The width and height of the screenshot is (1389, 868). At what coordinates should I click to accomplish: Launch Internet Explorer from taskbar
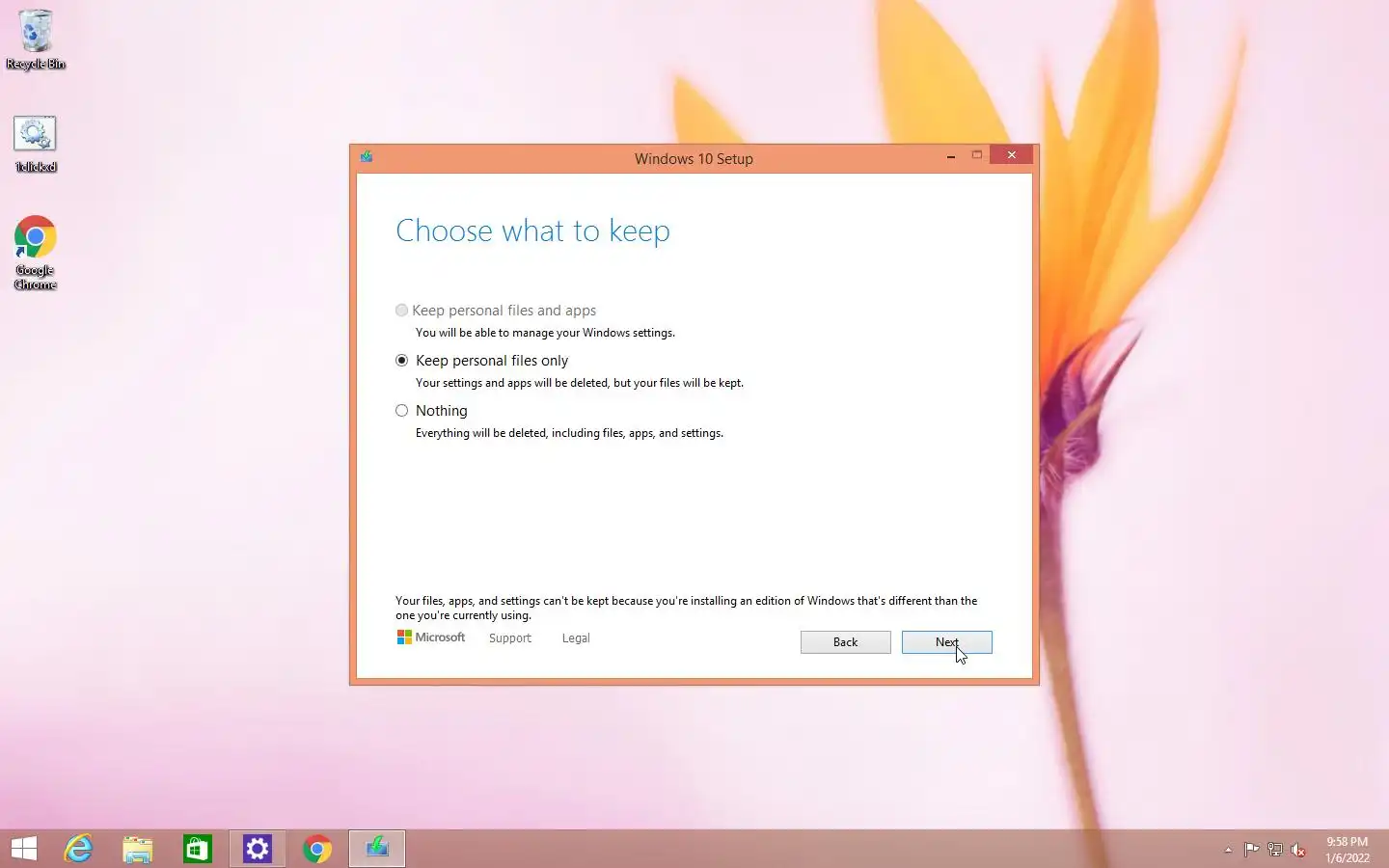pos(78,849)
